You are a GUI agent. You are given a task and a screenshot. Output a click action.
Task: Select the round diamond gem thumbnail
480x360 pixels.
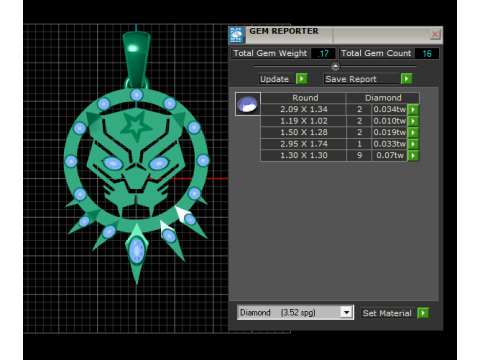[x=247, y=104]
